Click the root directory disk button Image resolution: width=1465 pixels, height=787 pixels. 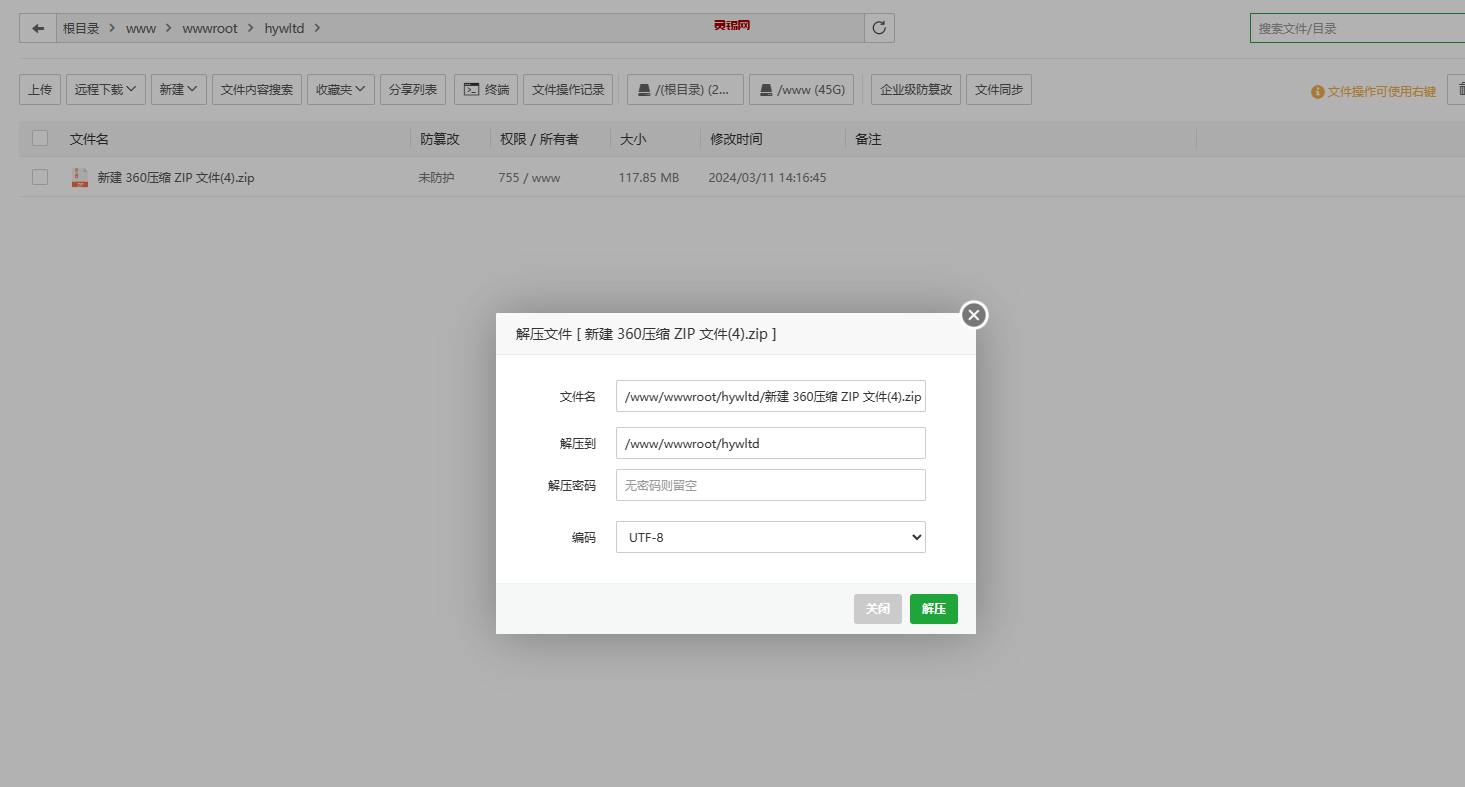[685, 90]
